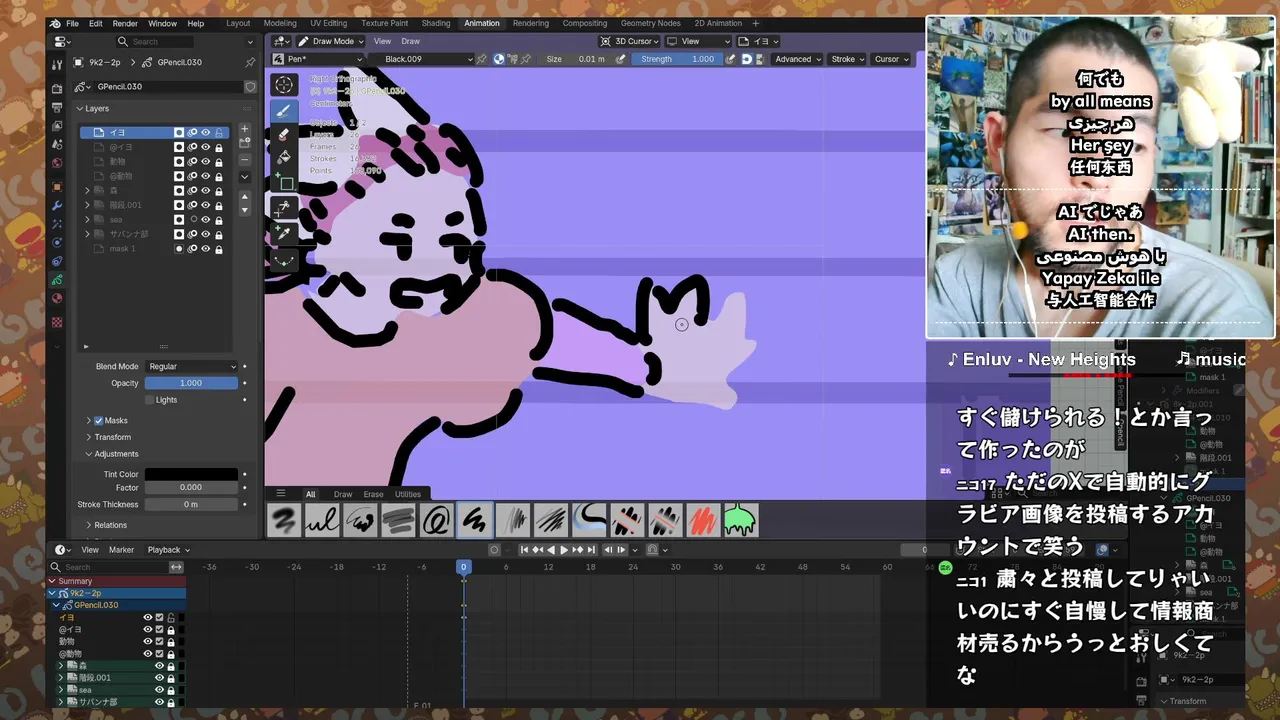The width and height of the screenshot is (1280, 720).
Task: Toggle mask icon on 動物 layer
Action: [x=179, y=161]
